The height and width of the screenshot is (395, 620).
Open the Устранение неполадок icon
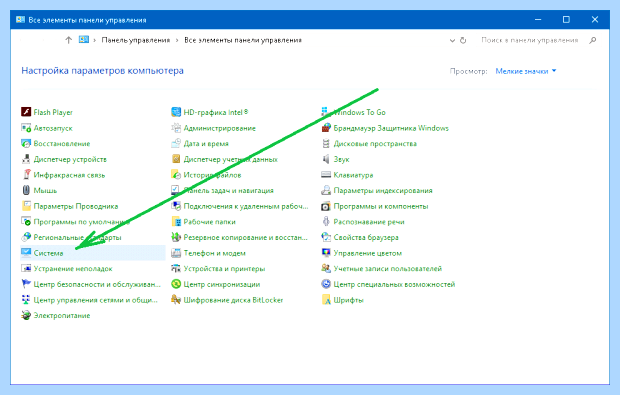(x=26, y=268)
